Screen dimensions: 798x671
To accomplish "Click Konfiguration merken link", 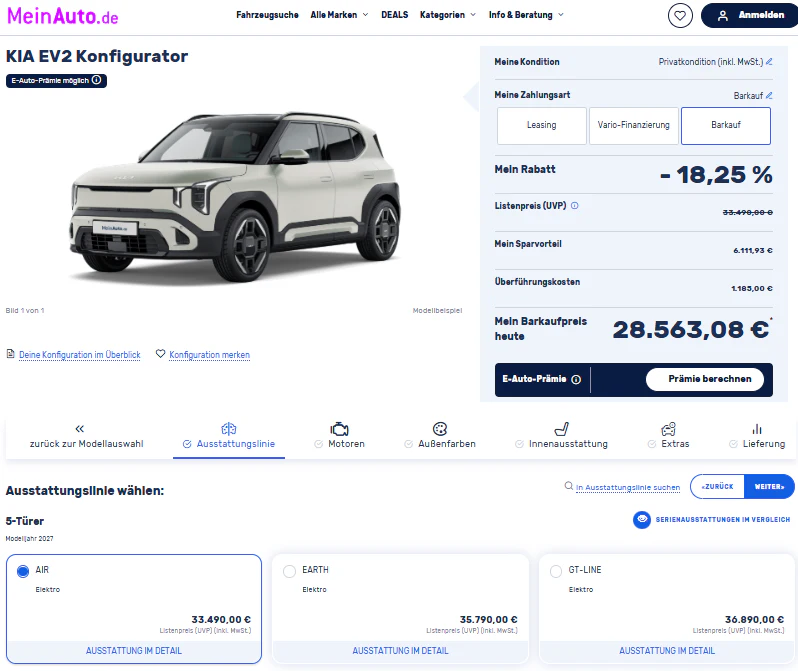I will [x=210, y=355].
